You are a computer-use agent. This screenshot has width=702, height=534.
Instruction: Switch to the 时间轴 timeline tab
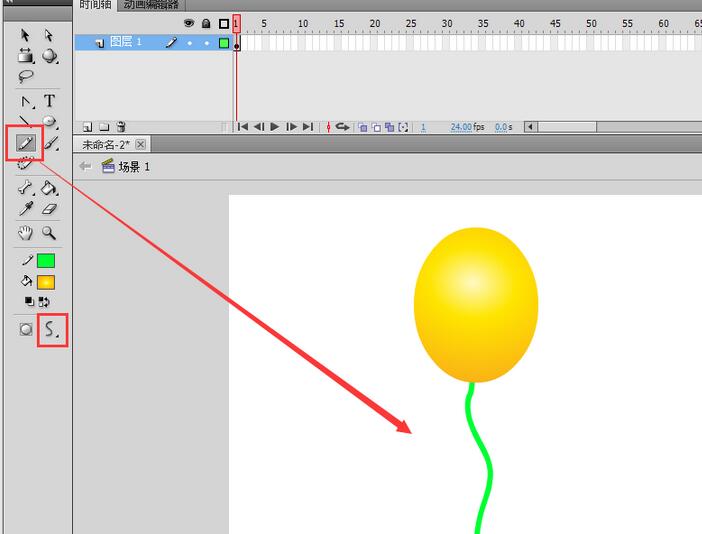pos(95,5)
